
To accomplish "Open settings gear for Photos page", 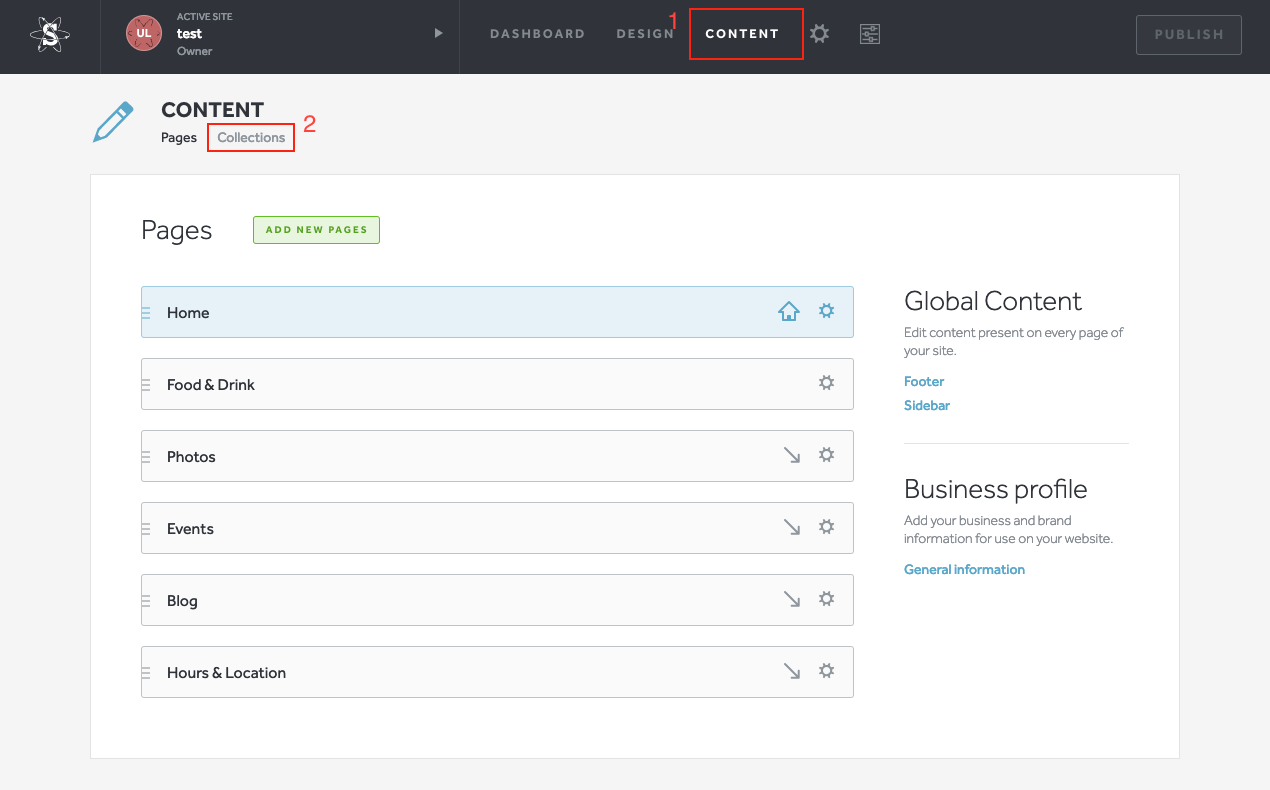I will tap(826, 455).
